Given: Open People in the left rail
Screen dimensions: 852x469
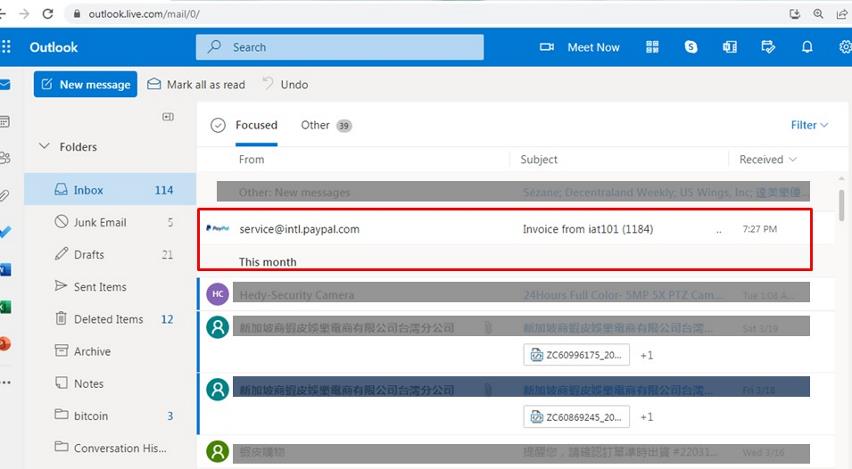Looking at the screenshot, I should [5, 158].
